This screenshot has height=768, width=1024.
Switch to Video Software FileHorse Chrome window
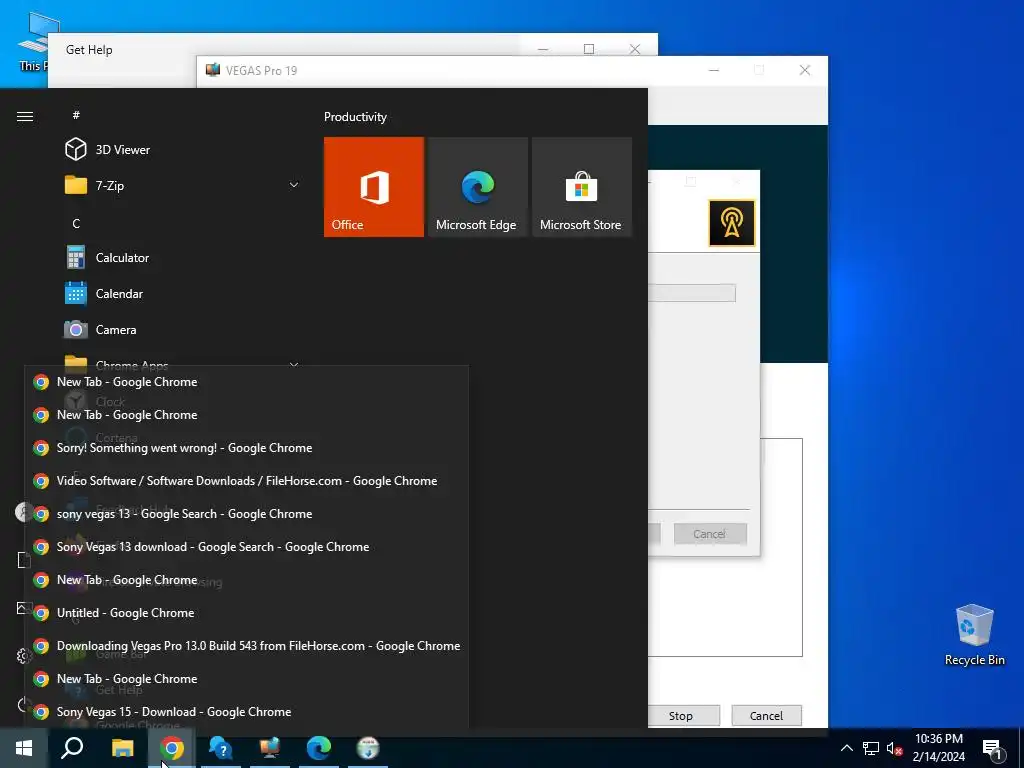click(x=246, y=481)
